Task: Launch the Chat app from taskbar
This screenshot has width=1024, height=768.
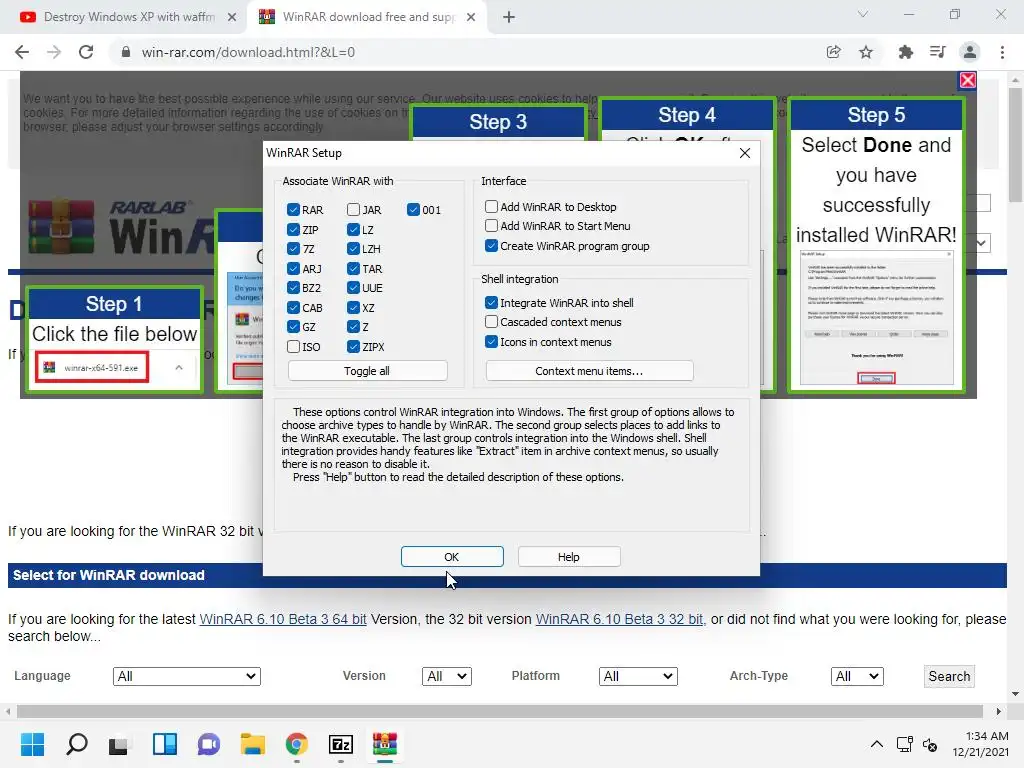Action: (209, 744)
